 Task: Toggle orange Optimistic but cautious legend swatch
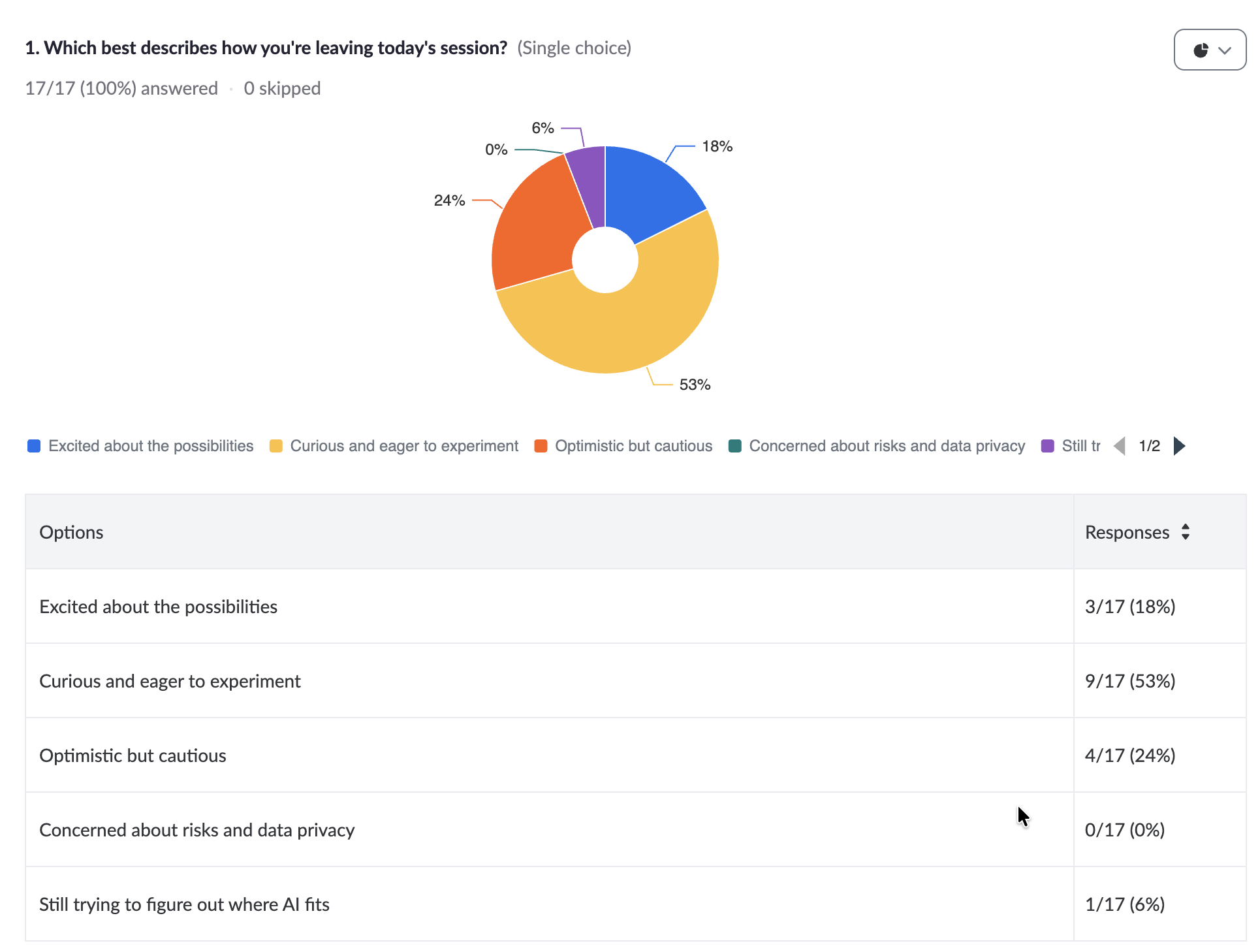coord(541,446)
